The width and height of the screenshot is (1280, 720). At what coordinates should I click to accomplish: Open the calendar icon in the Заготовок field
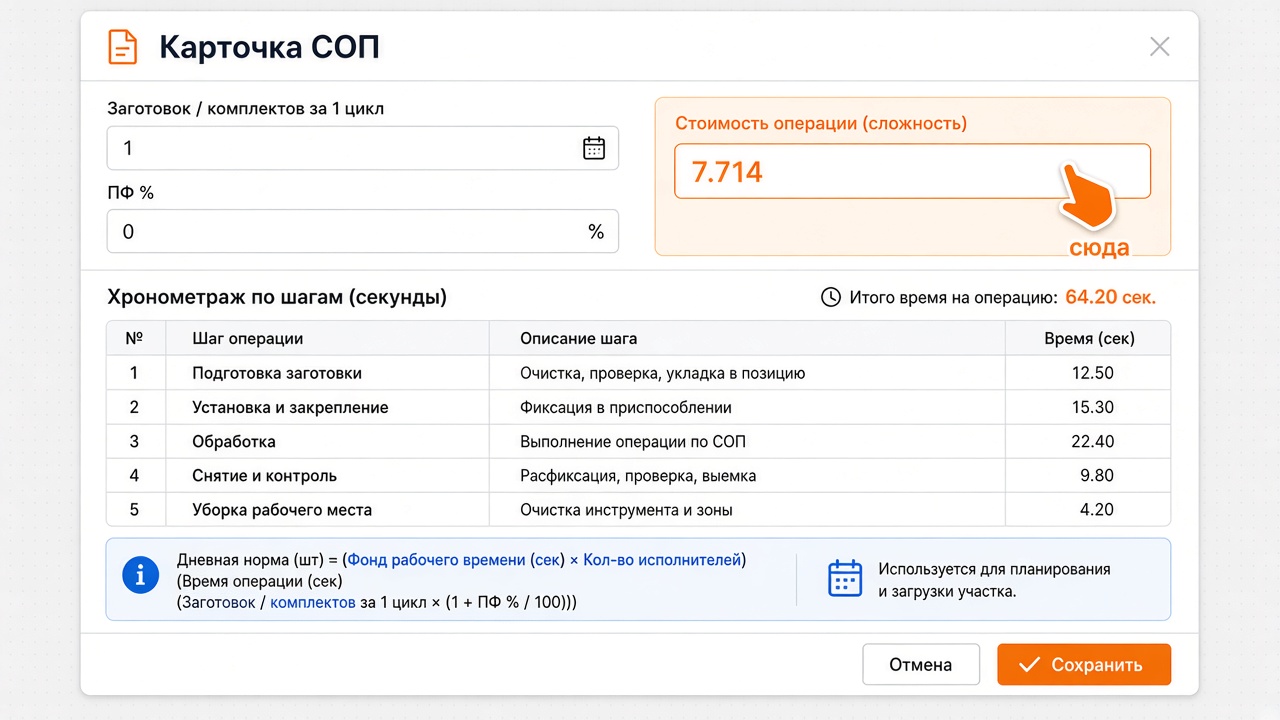594,148
